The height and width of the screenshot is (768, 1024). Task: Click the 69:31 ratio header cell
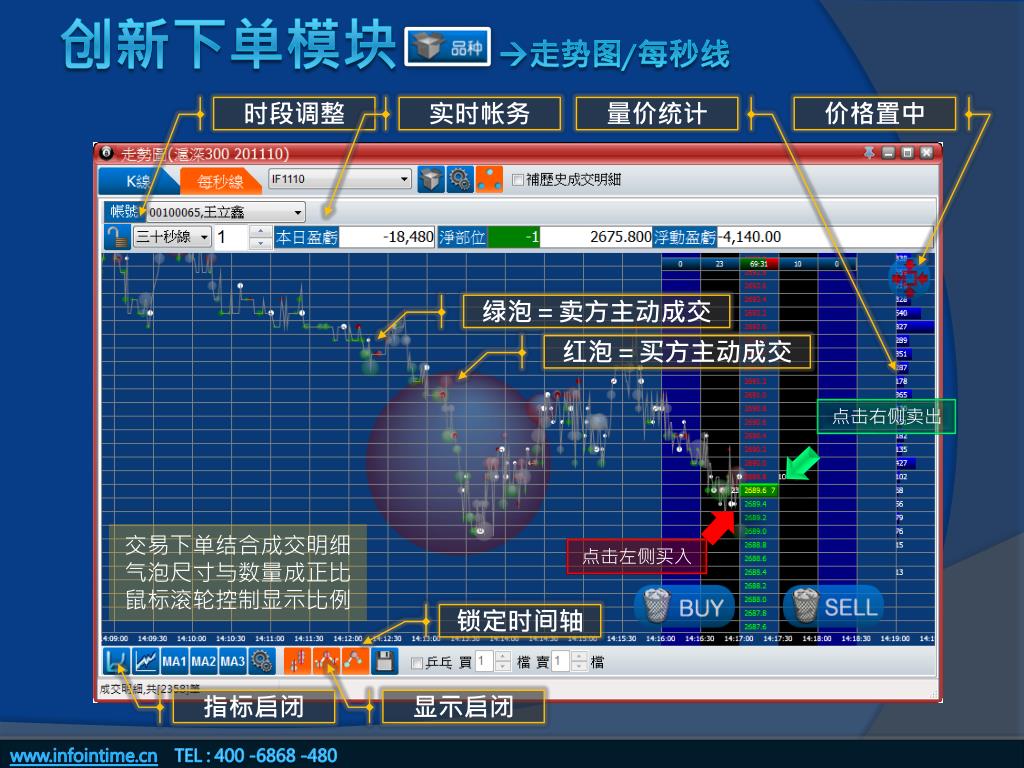[759, 264]
